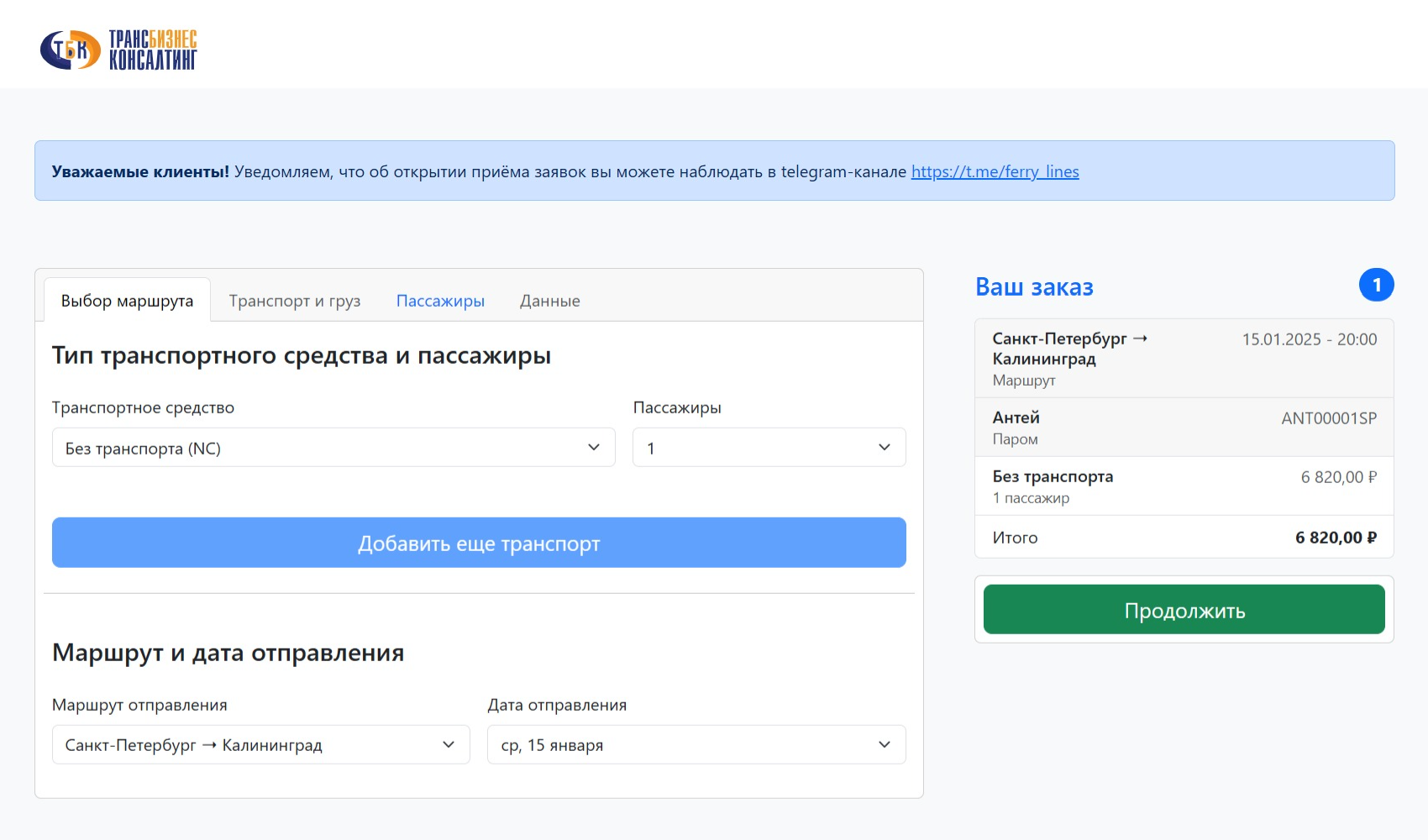The height and width of the screenshot is (840, 1428).
Task: Click the Тип транспортного средства и пассажиры heading
Action: click(x=302, y=355)
